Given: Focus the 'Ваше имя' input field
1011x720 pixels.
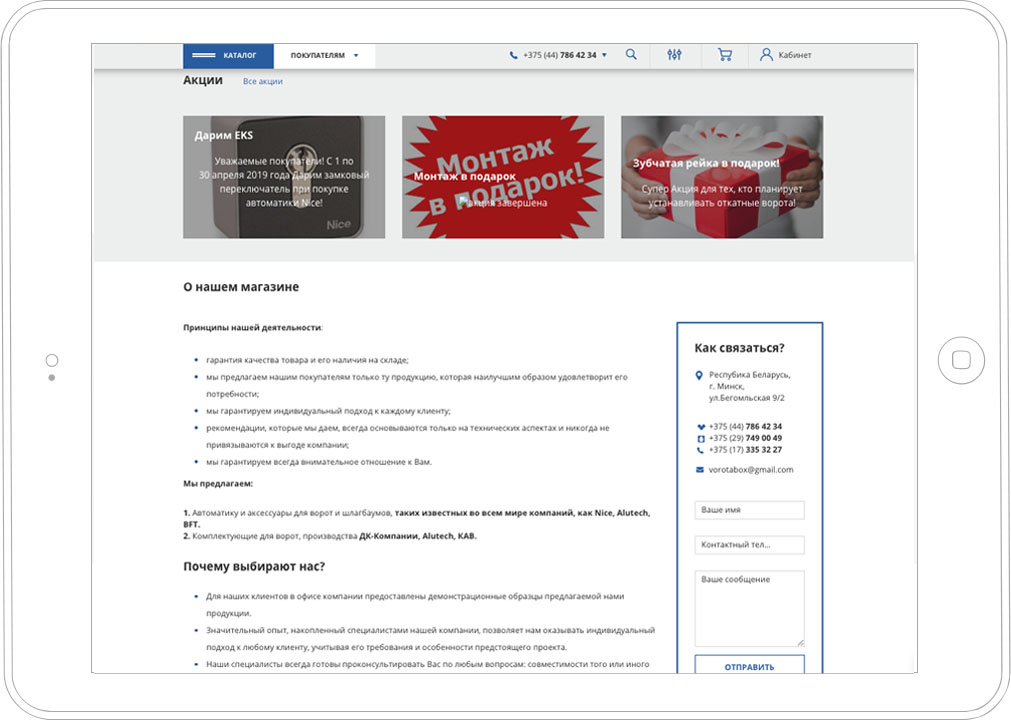Looking at the screenshot, I should click(749, 510).
